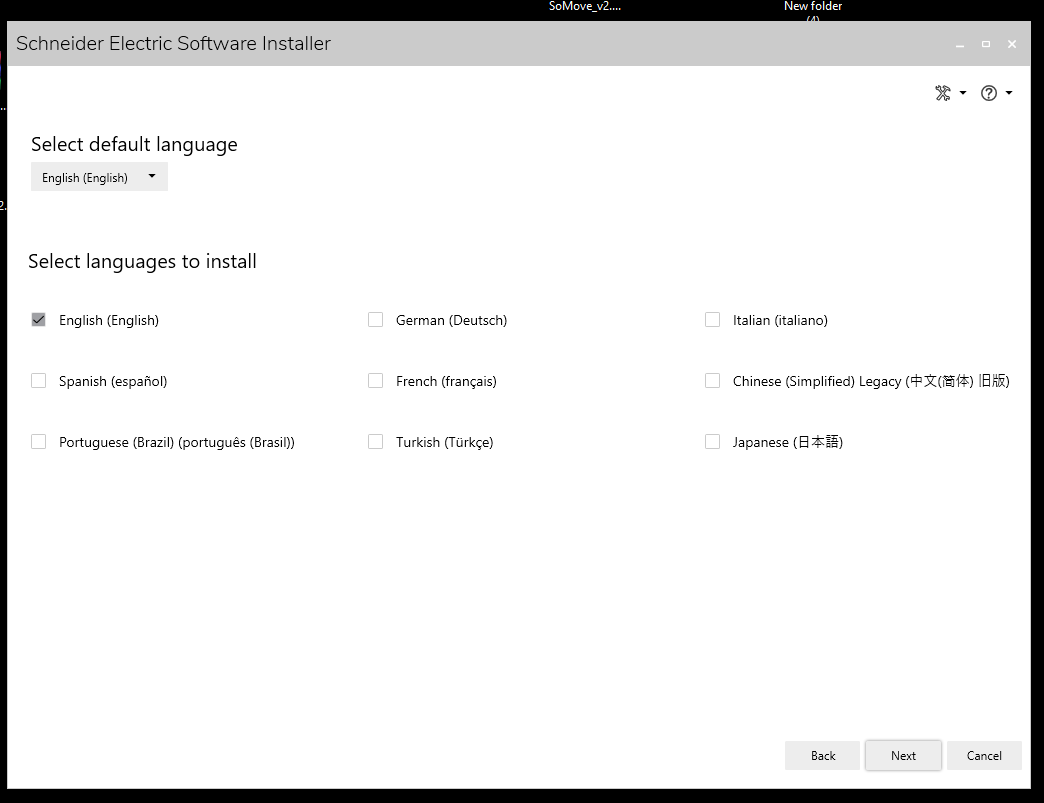Select the Spanish (español) checkbox
1044x803 pixels.
[39, 381]
